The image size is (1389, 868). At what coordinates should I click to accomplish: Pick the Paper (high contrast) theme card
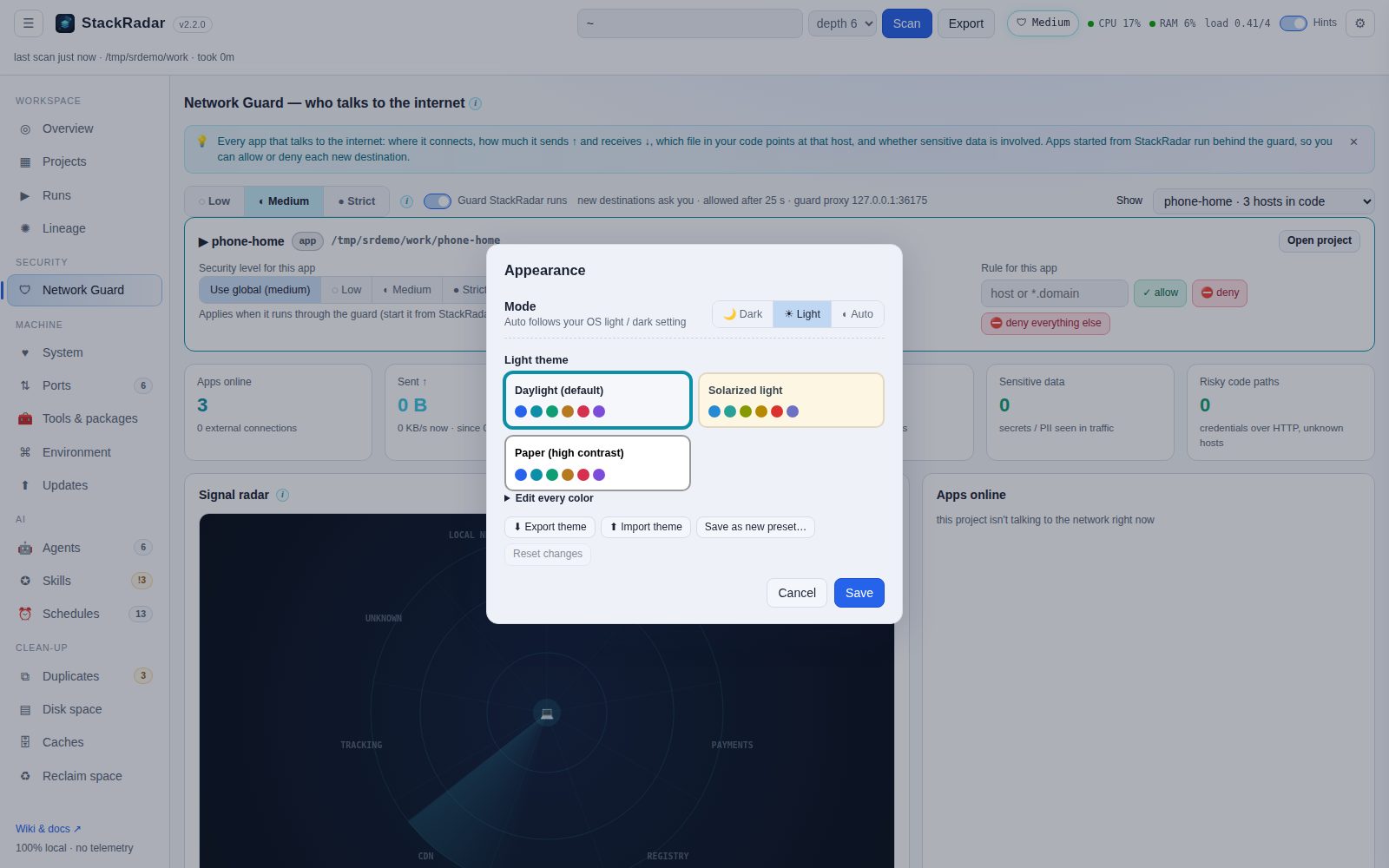pyautogui.click(x=597, y=463)
